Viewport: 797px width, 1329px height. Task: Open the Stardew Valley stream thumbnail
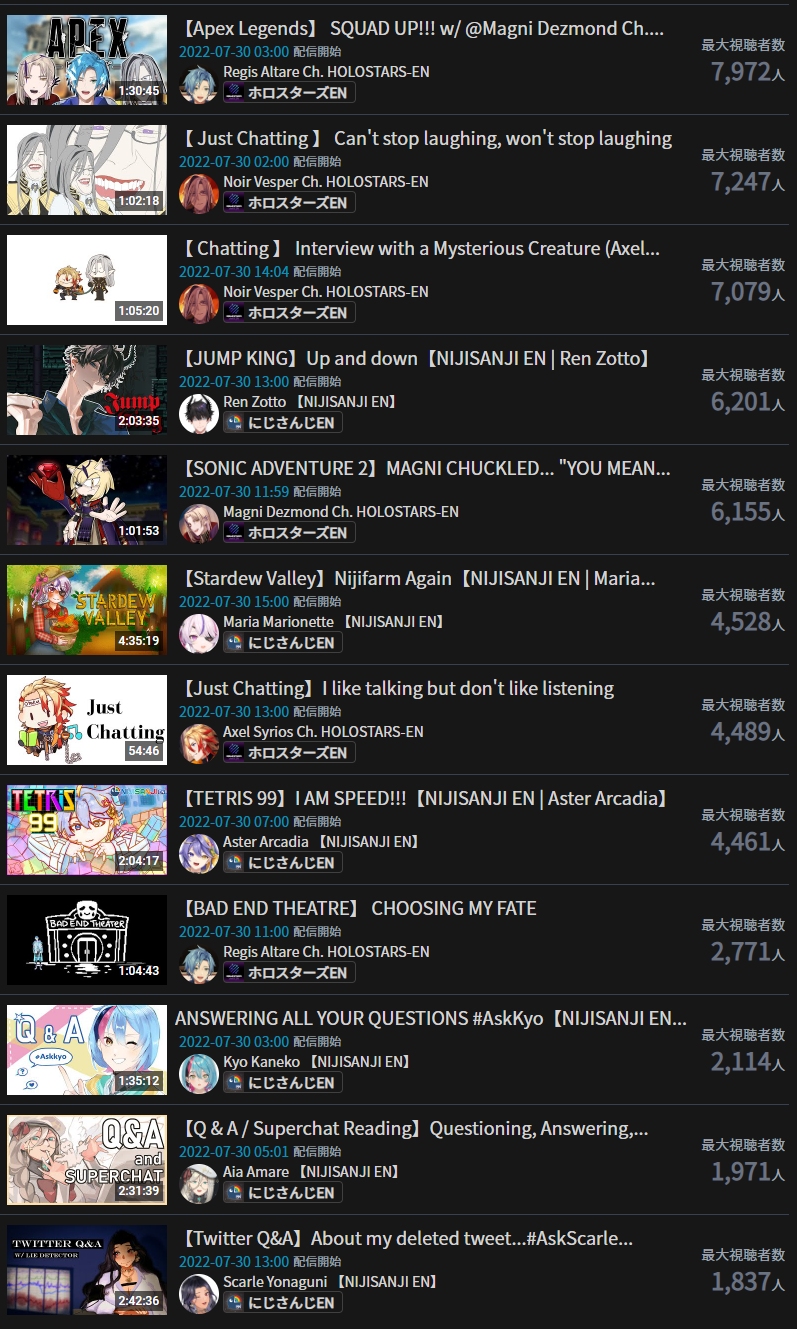tap(87, 610)
